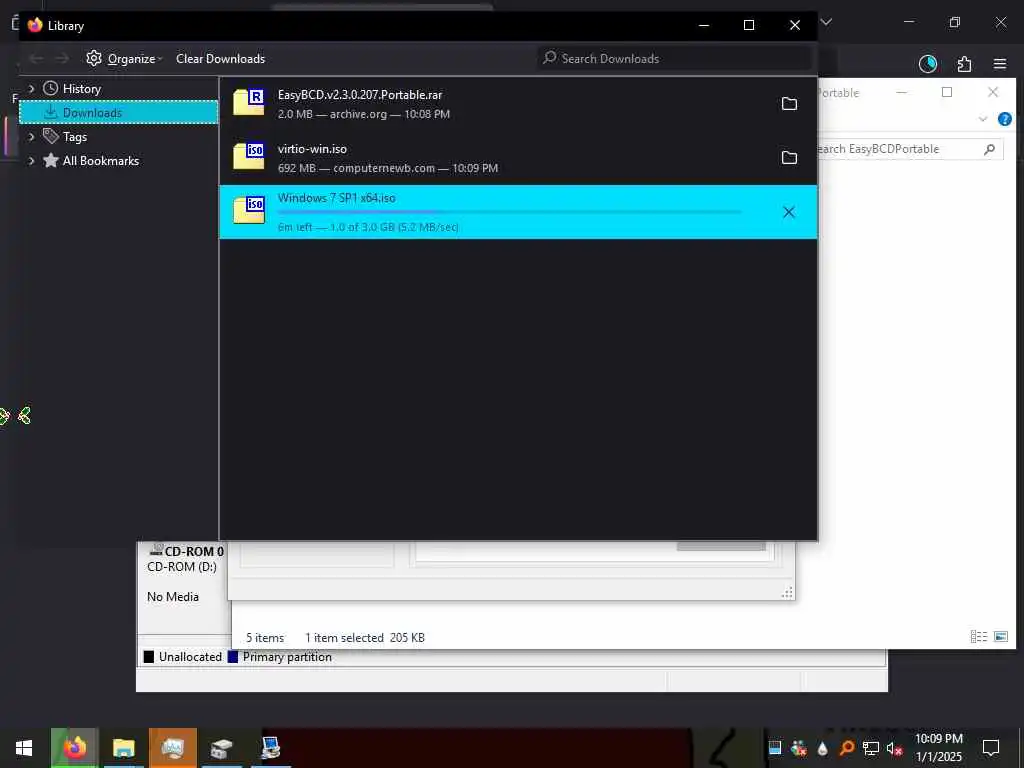Click the search magnifier in Library
1024x768 pixels.
(x=550, y=57)
